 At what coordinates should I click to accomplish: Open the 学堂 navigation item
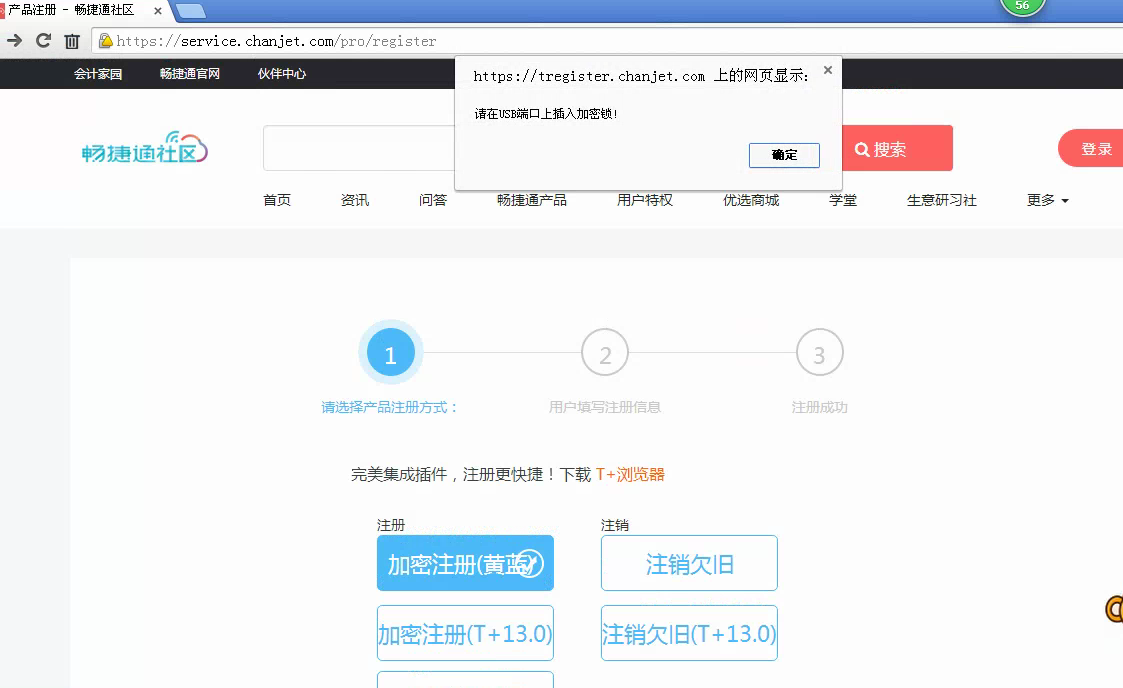coord(843,200)
